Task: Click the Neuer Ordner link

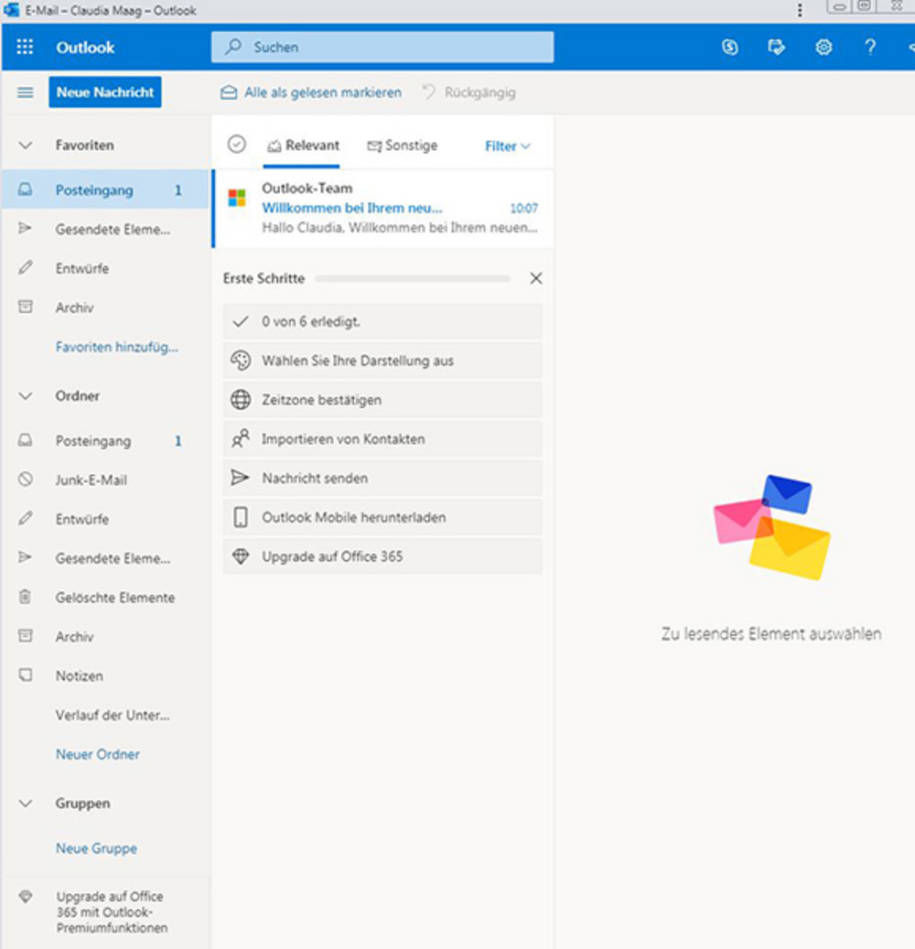Action: pyautogui.click(x=97, y=754)
